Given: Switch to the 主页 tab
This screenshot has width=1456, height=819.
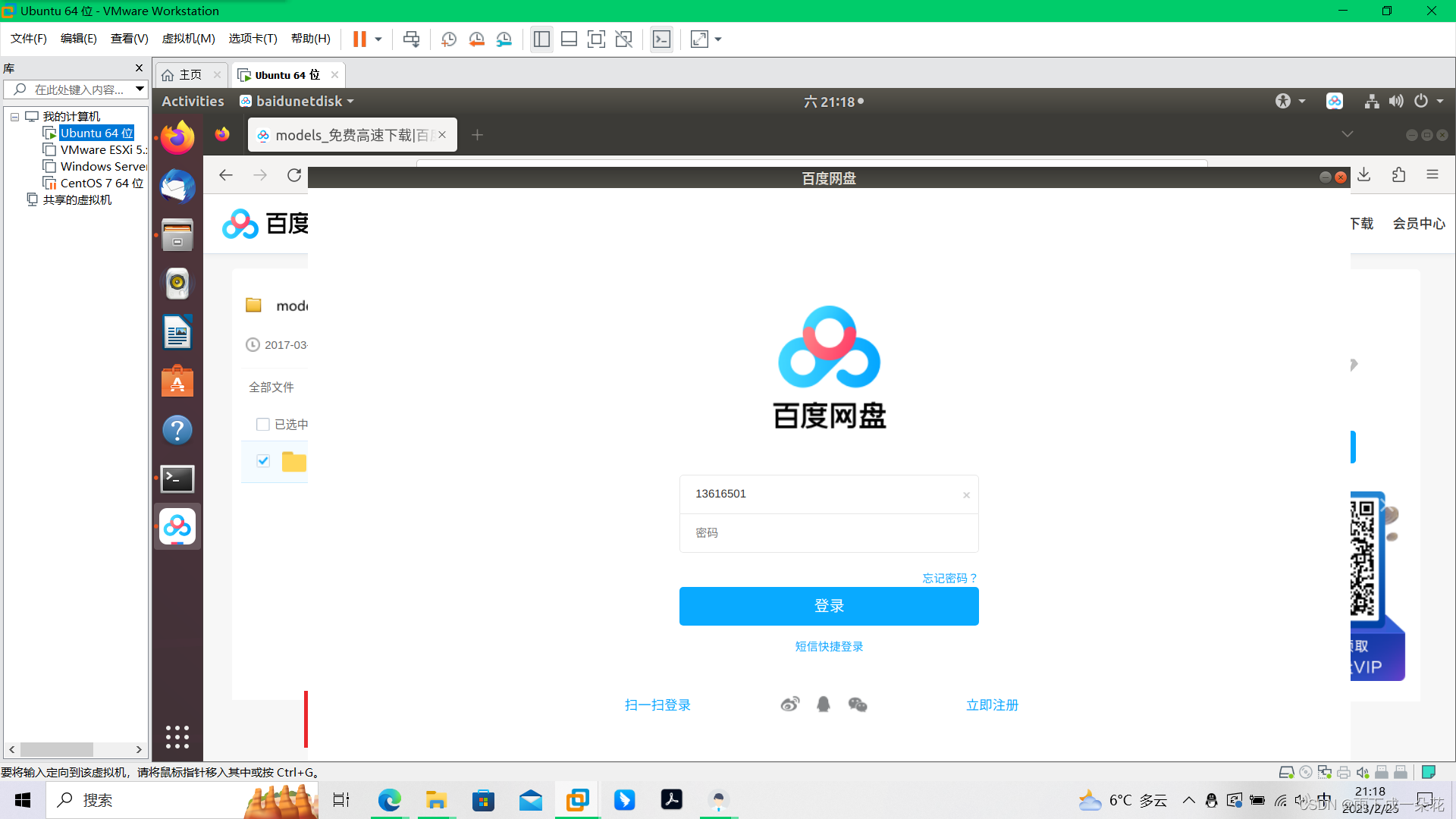Looking at the screenshot, I should (190, 74).
